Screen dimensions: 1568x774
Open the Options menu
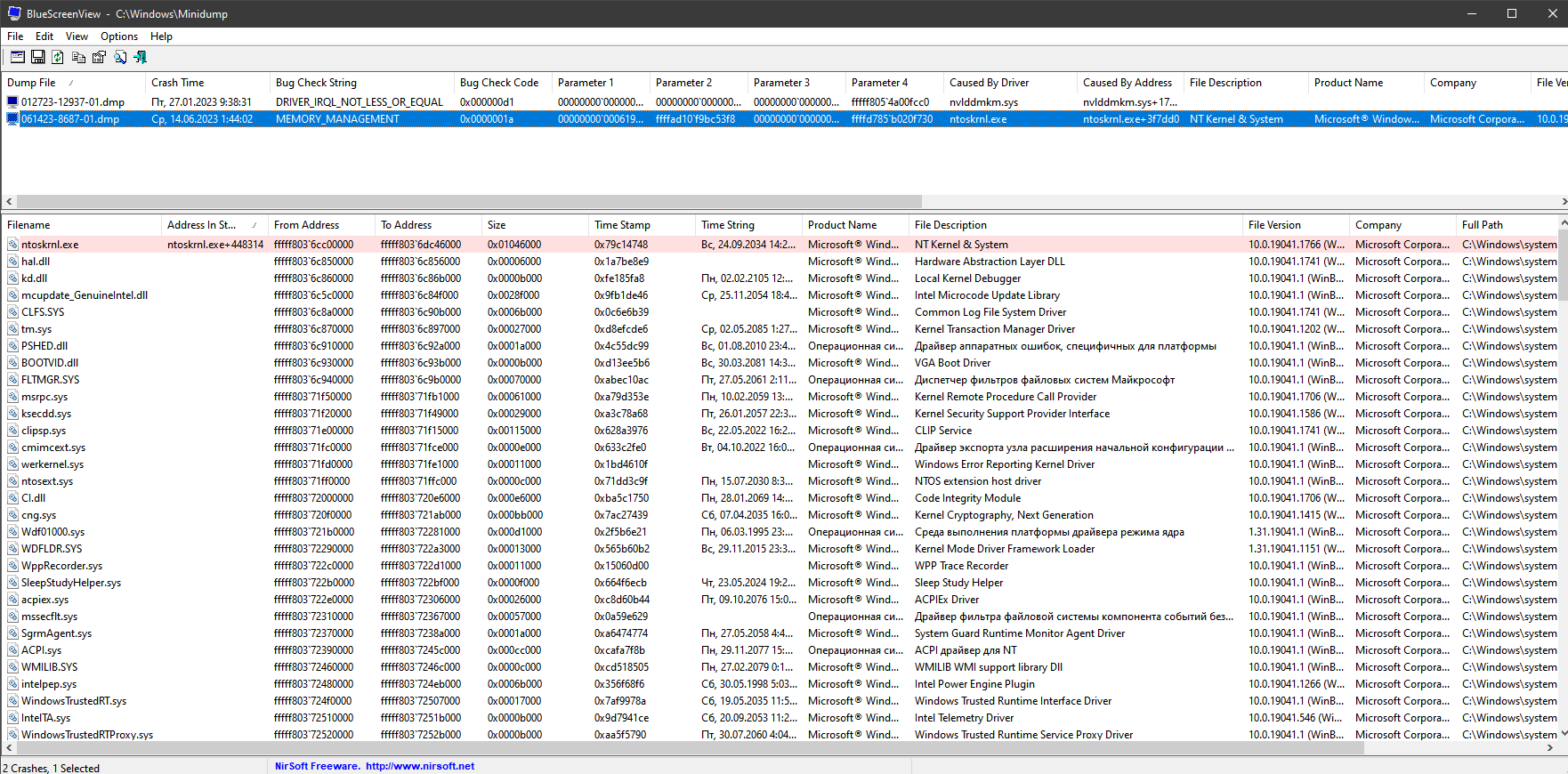119,36
